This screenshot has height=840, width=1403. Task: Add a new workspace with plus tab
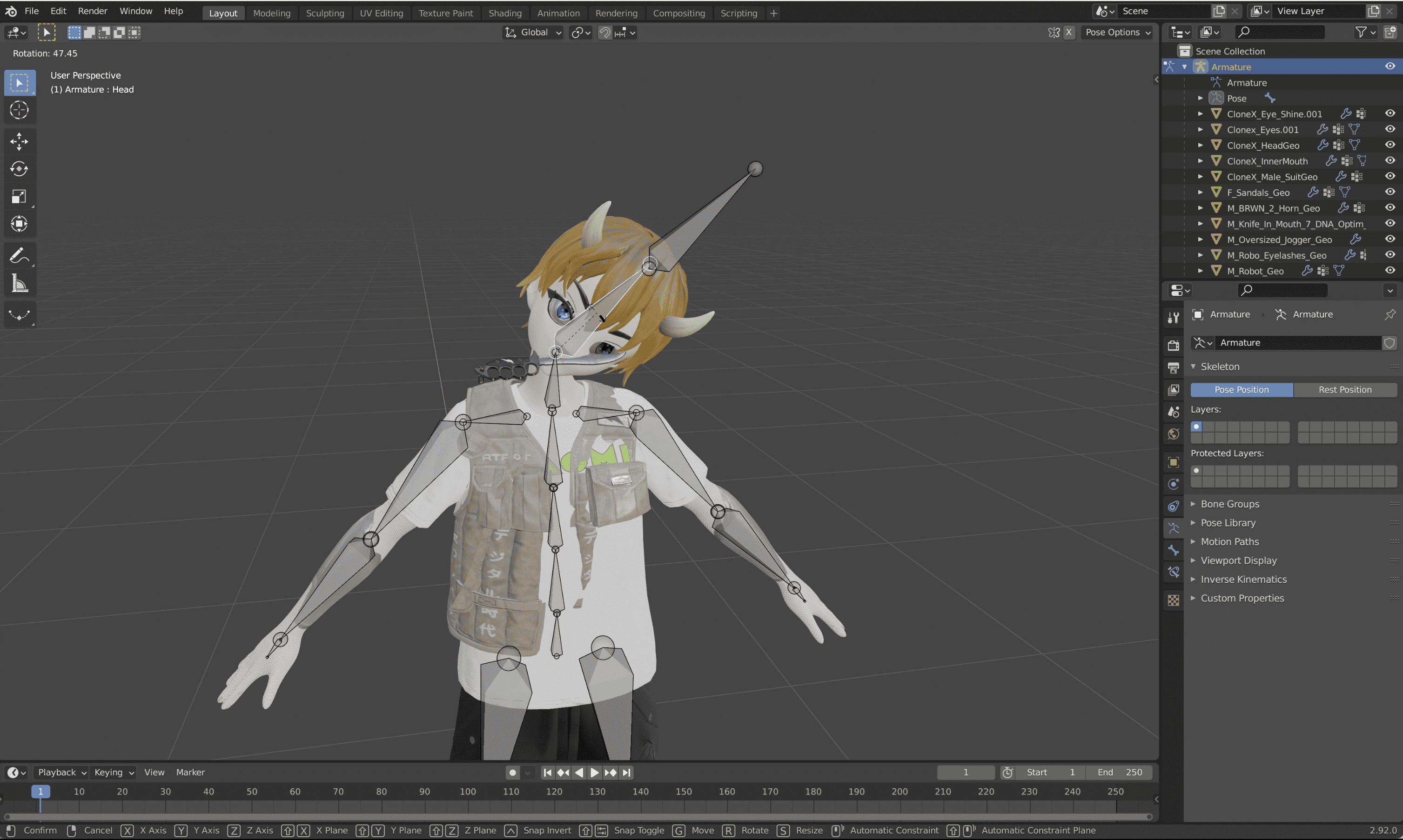(x=773, y=13)
